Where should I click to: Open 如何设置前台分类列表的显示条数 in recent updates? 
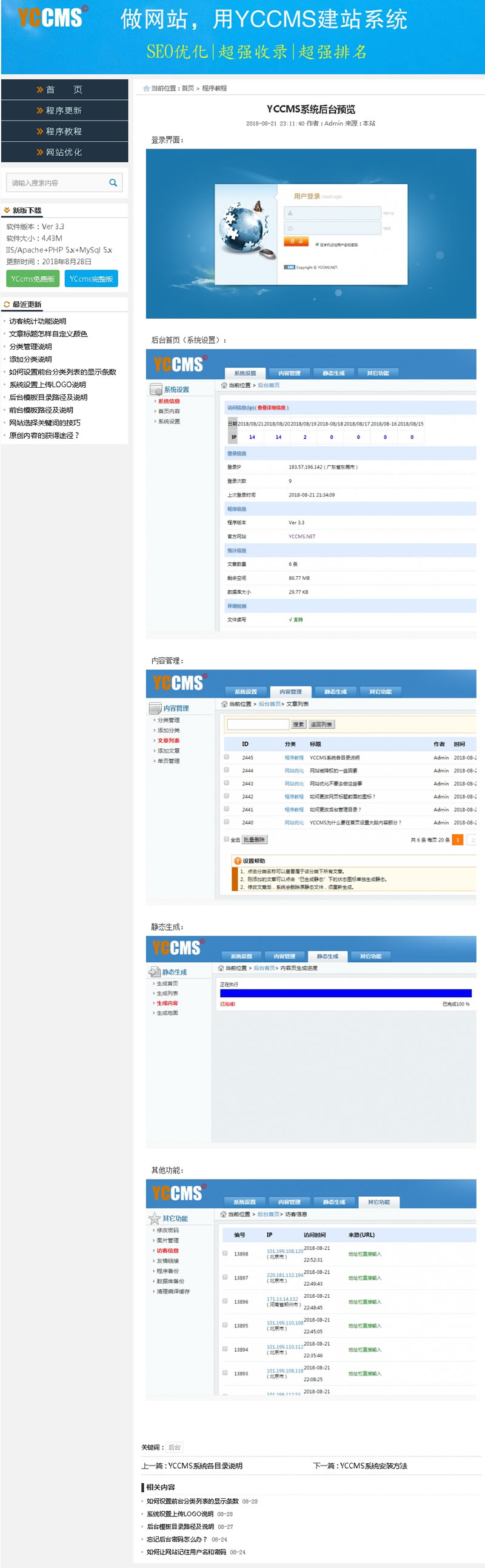click(x=62, y=372)
